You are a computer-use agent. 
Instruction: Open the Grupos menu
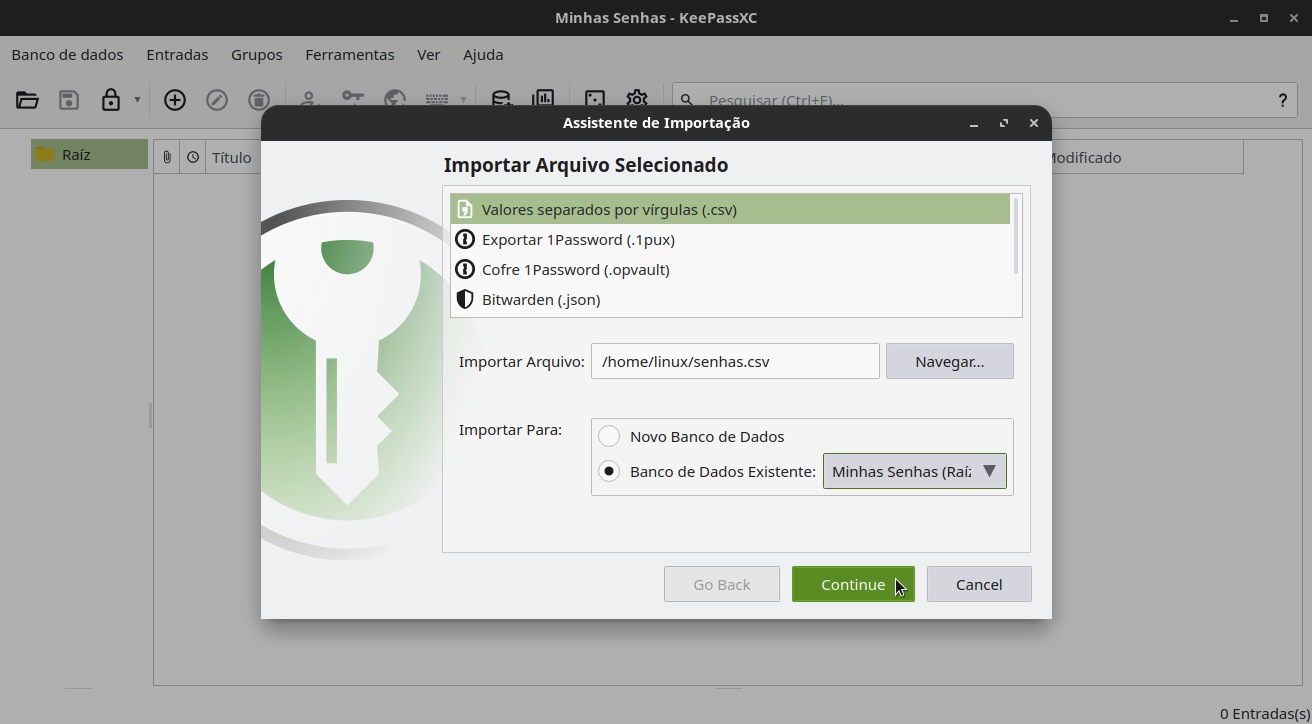257,55
